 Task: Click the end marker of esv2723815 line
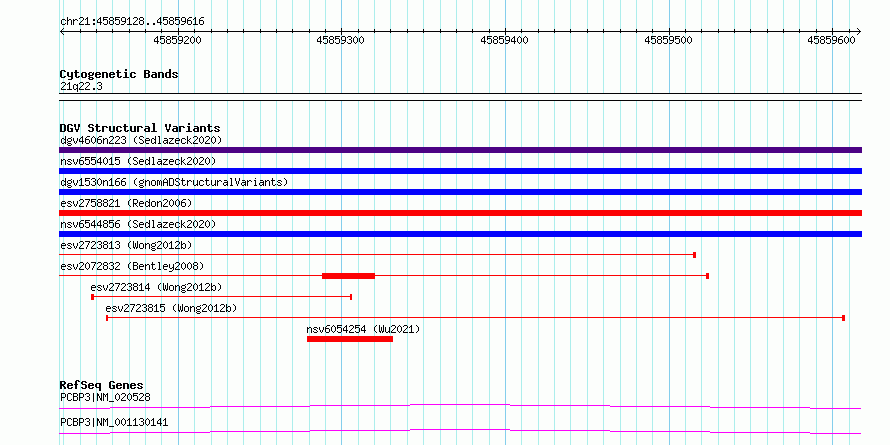843,318
